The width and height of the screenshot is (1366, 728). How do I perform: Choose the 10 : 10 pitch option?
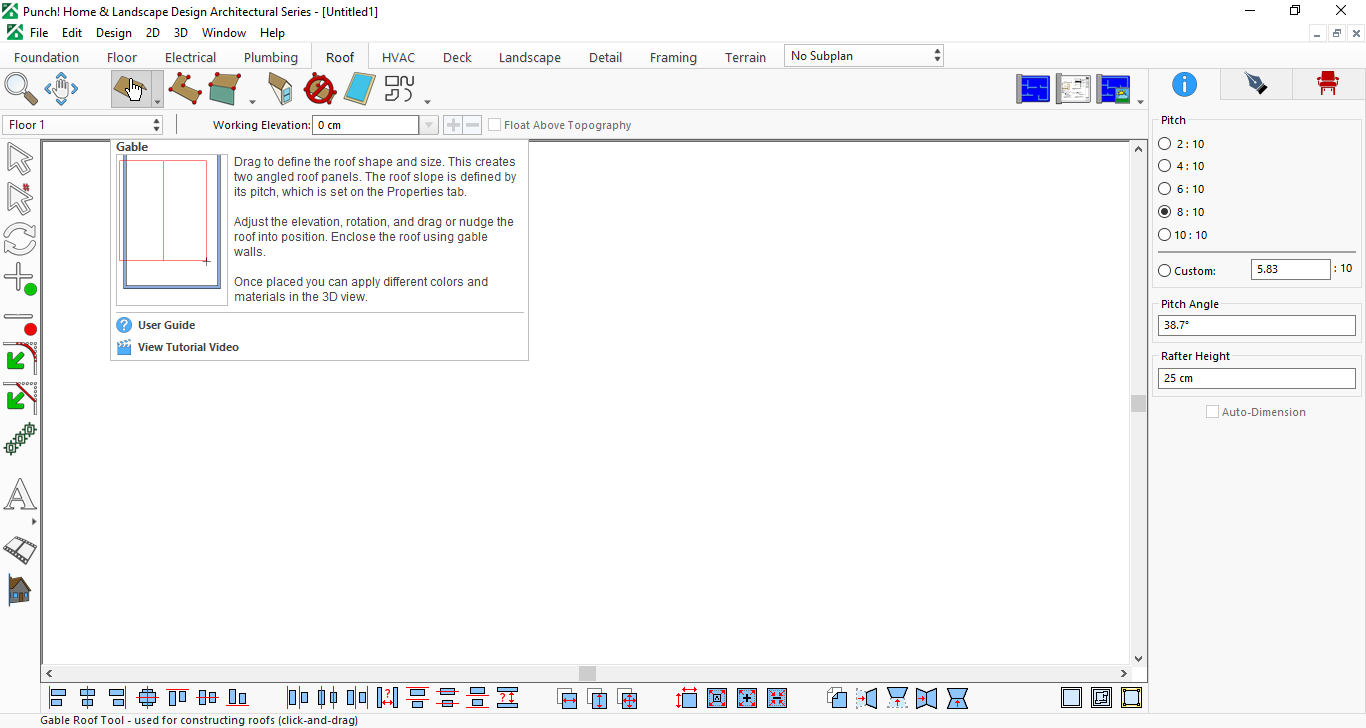click(1182, 235)
